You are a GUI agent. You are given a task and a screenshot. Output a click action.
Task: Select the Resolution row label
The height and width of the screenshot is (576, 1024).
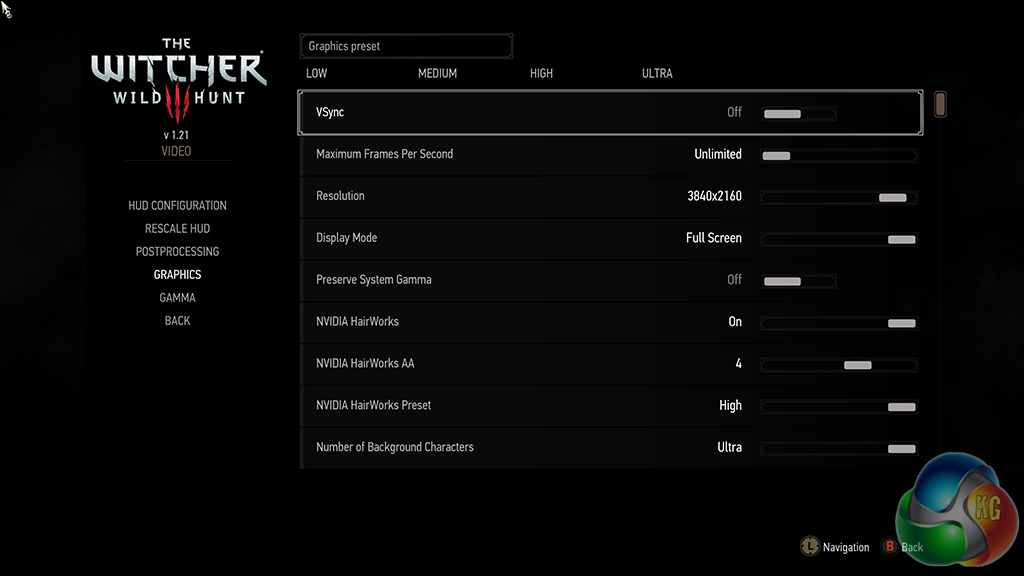tap(340, 196)
